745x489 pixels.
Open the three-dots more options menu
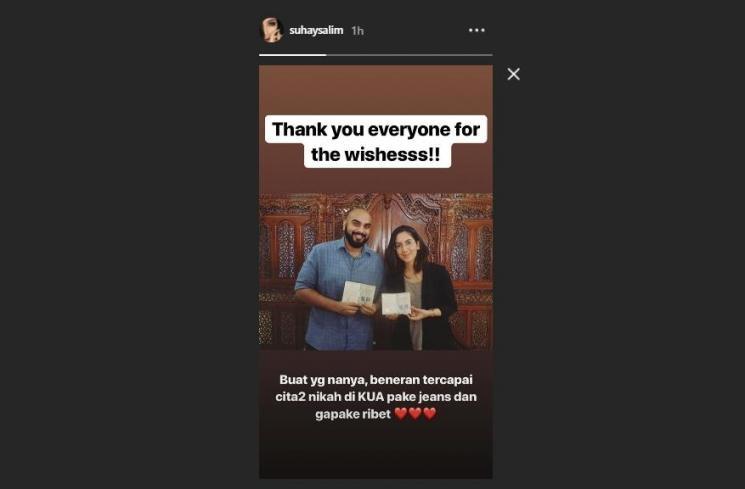coord(477,30)
